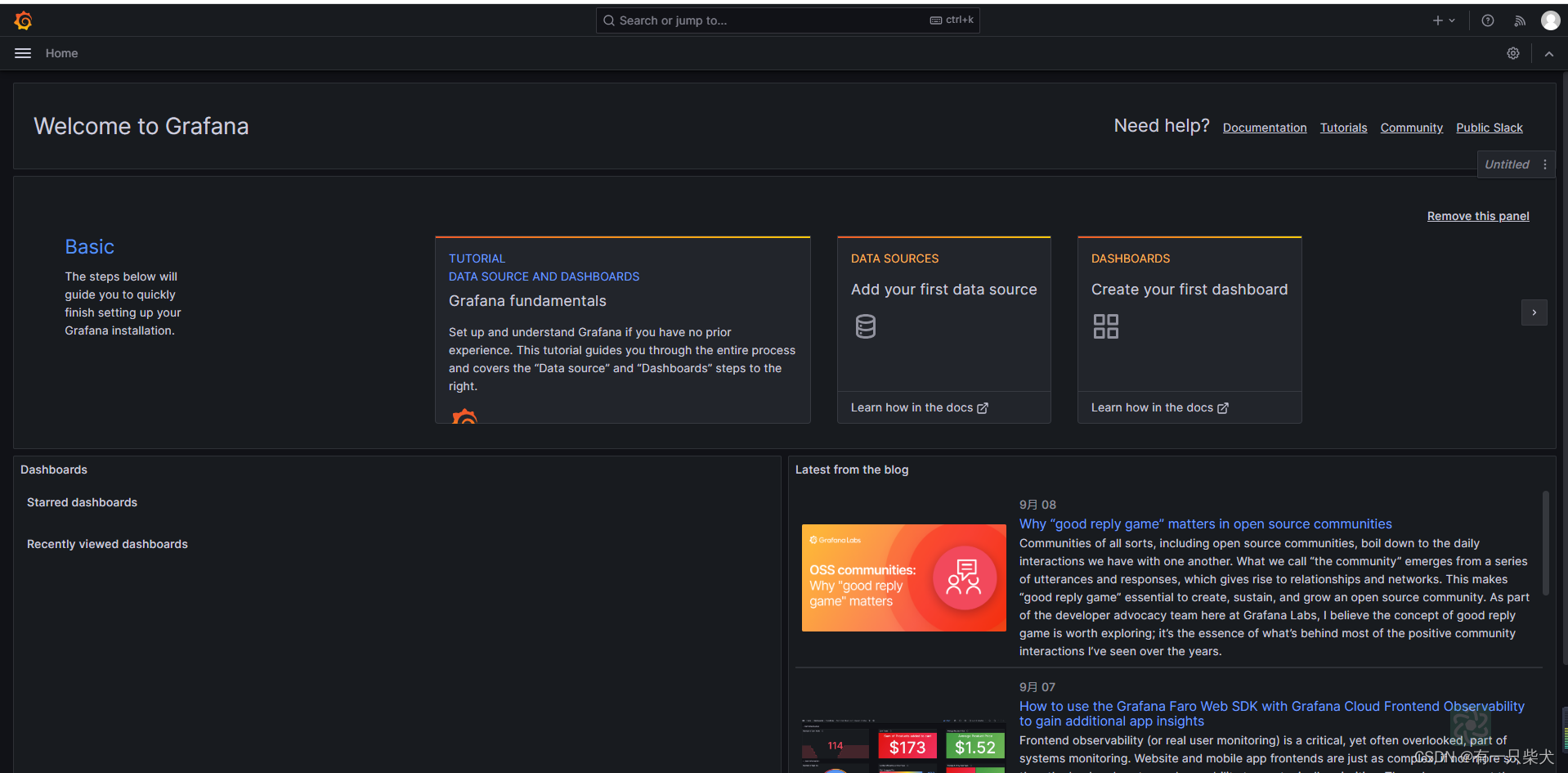Click the Search or jump to field
1568x773 pixels.
[787, 20]
